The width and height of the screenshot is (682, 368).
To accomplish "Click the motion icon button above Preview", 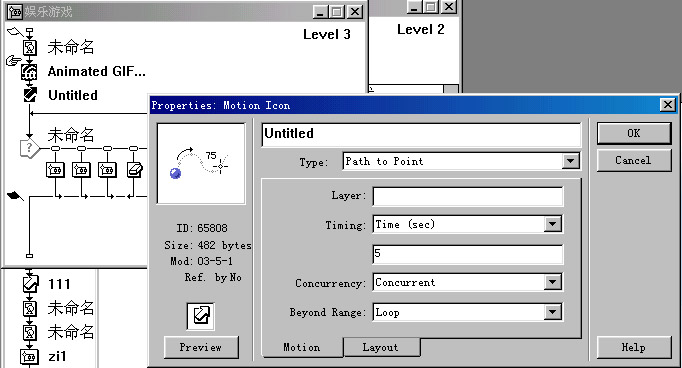I will (201, 316).
